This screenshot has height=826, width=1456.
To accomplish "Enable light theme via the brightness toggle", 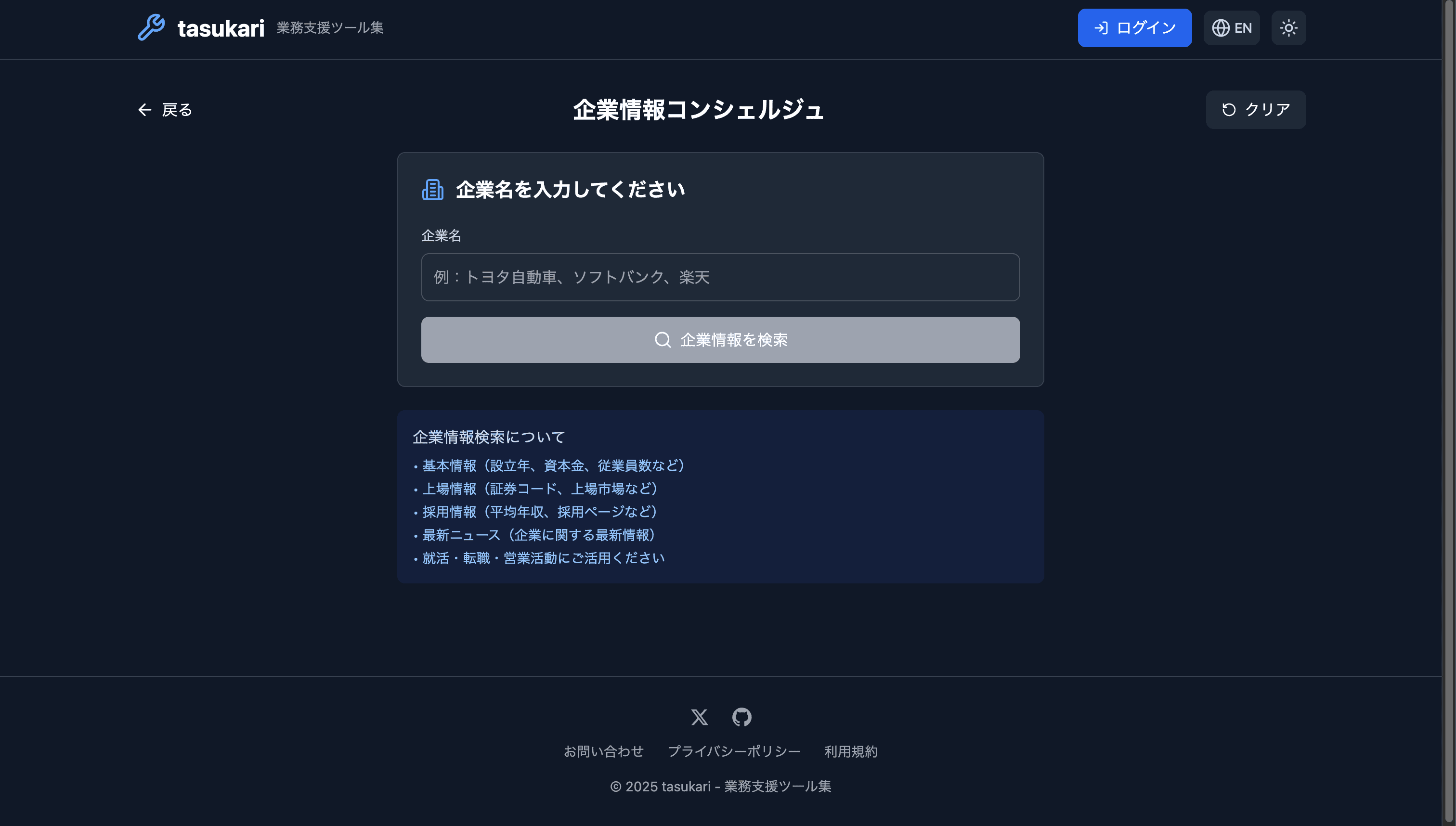I will click(x=1288, y=27).
